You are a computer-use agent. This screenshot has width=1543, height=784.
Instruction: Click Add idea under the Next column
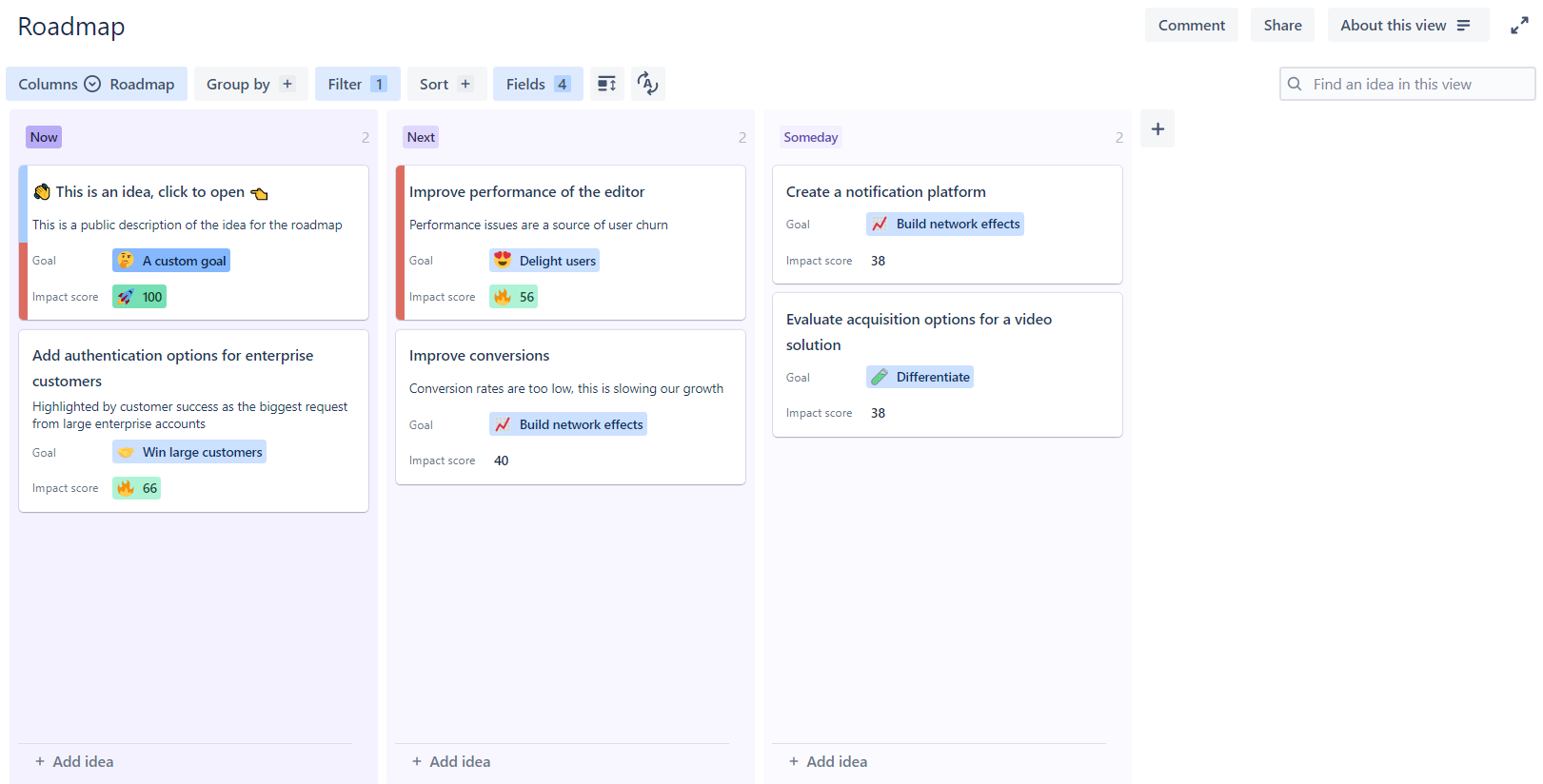pyautogui.click(x=451, y=761)
